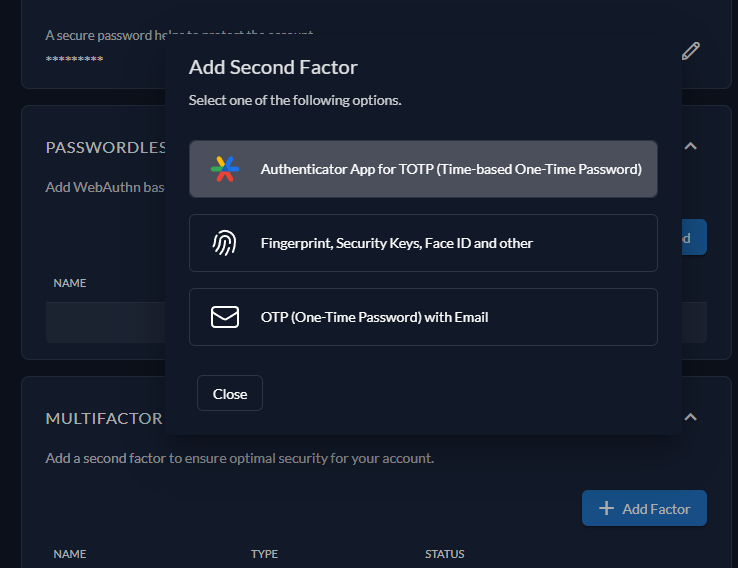Click the TYPE column header

tap(264, 554)
